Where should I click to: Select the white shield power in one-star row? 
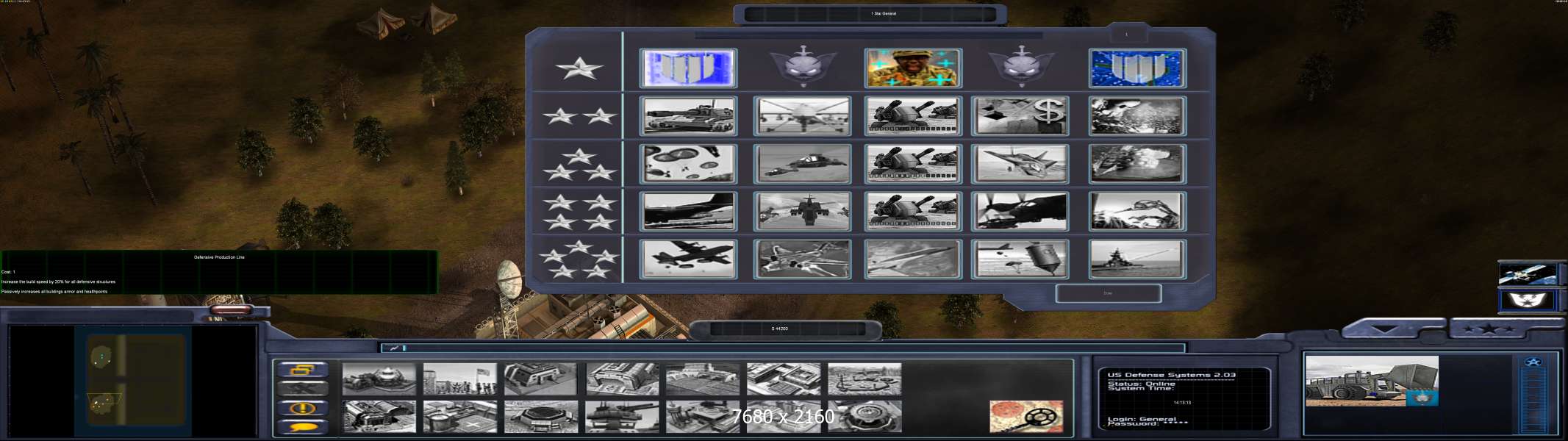[688, 68]
